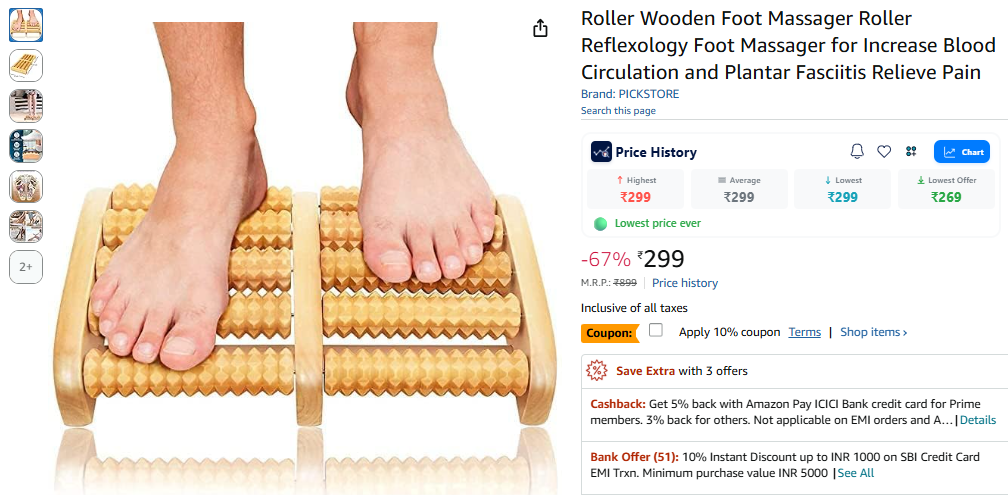Expand Bank Offer with See All
The width and height of the screenshot is (1008, 495).
[855, 473]
